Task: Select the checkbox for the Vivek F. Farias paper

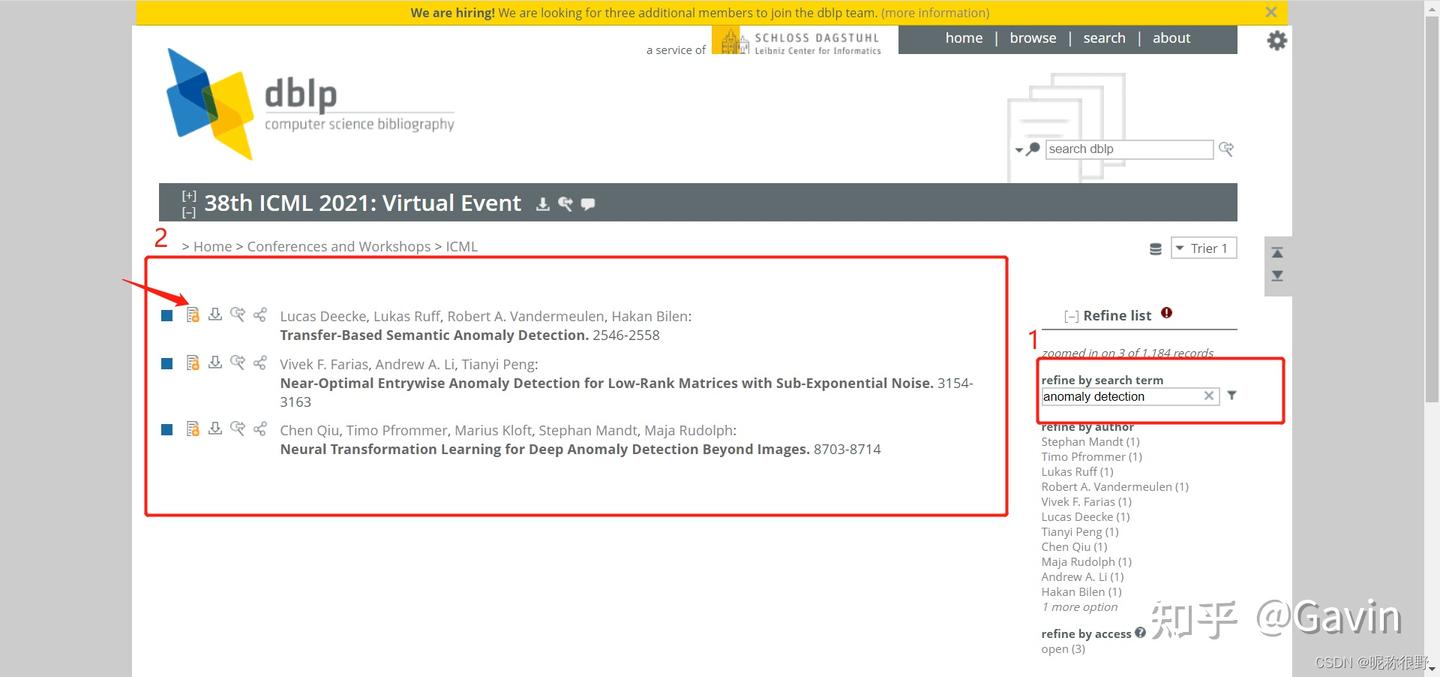Action: [167, 362]
